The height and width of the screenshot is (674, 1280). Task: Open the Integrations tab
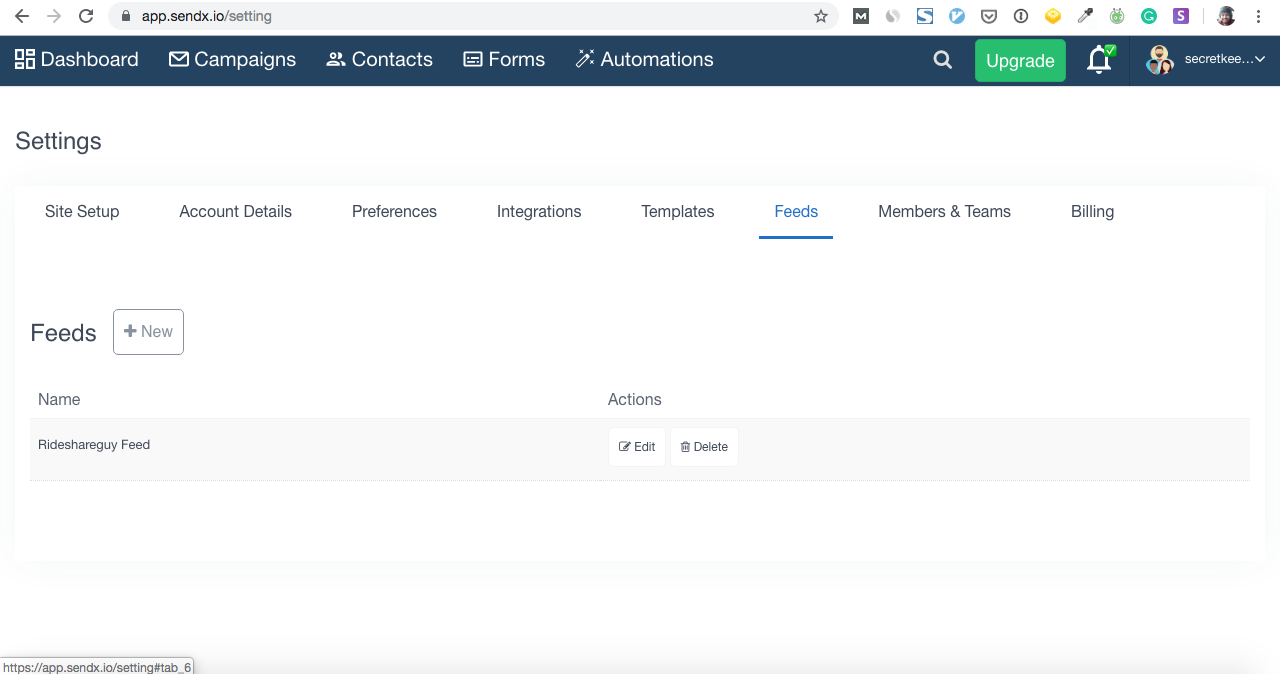pyautogui.click(x=539, y=212)
